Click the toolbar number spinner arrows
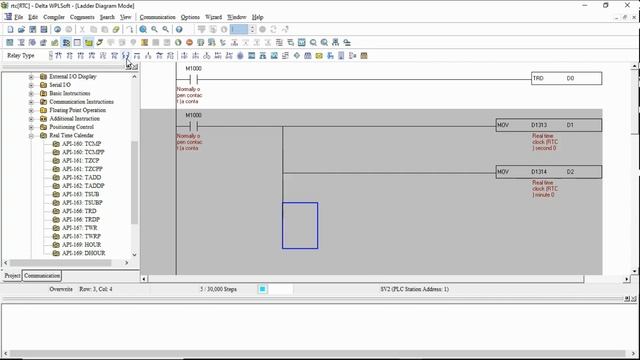 pos(252,29)
